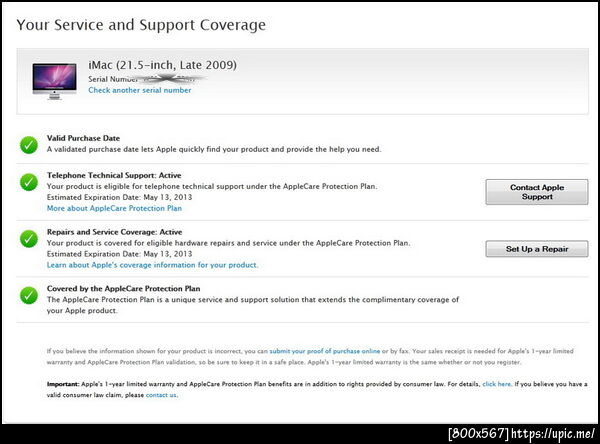The width and height of the screenshot is (600, 444).
Task: Select 'A validated purchase date lets Apple' sentence
Action: point(214,149)
